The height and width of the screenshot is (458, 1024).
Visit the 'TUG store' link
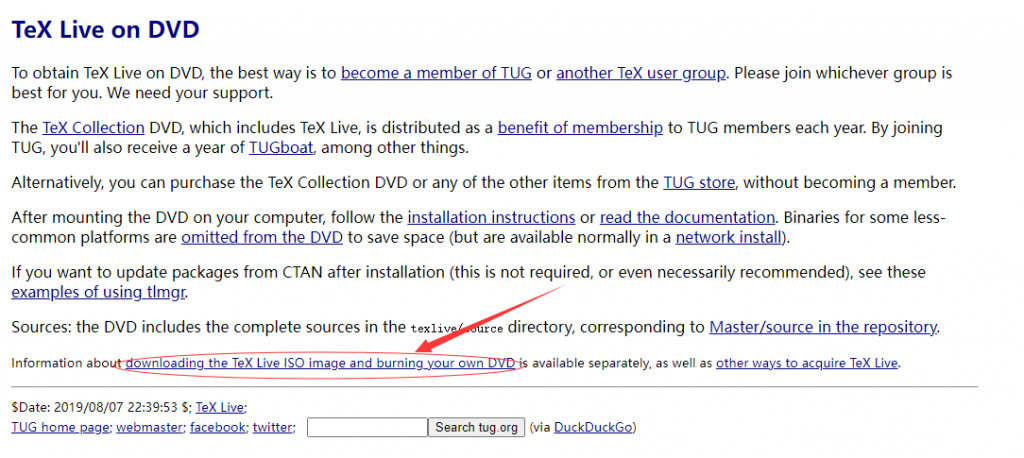[699, 182]
